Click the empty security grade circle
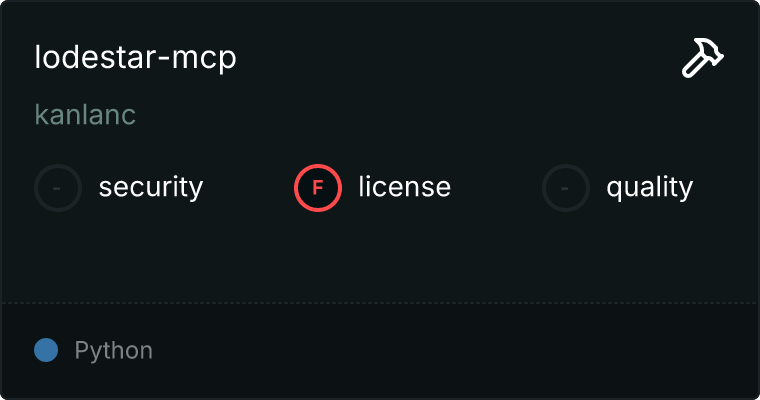The width and height of the screenshot is (760, 400). pyautogui.click(x=58, y=188)
